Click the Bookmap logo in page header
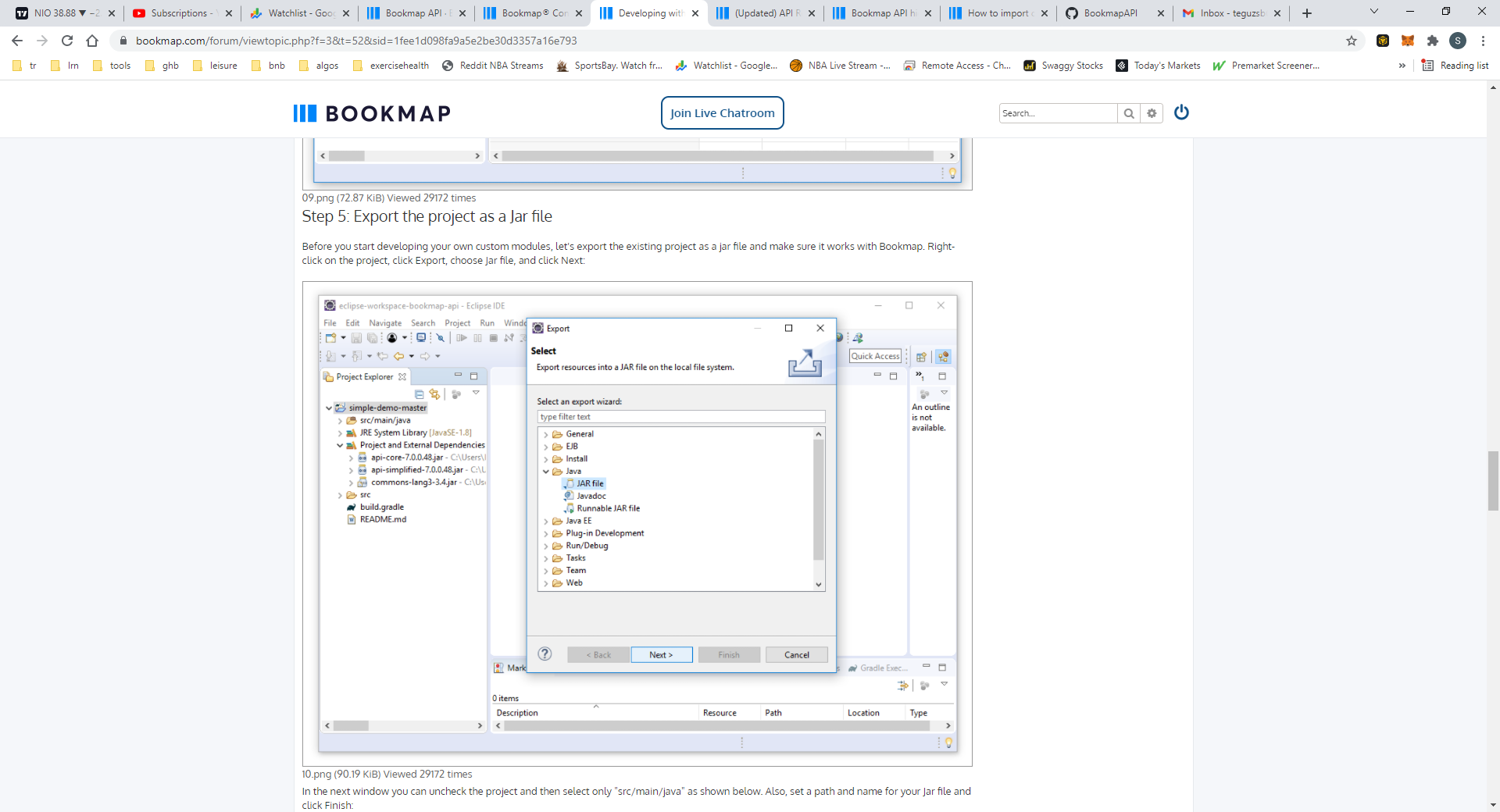The height and width of the screenshot is (812, 1500). [x=371, y=112]
